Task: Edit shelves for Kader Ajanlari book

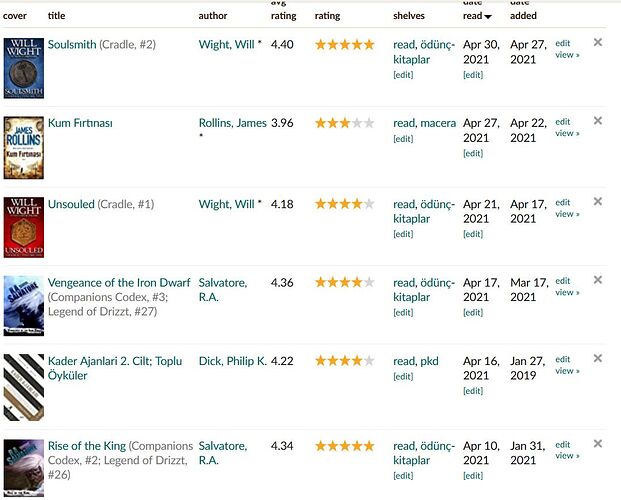Action: [x=402, y=377]
